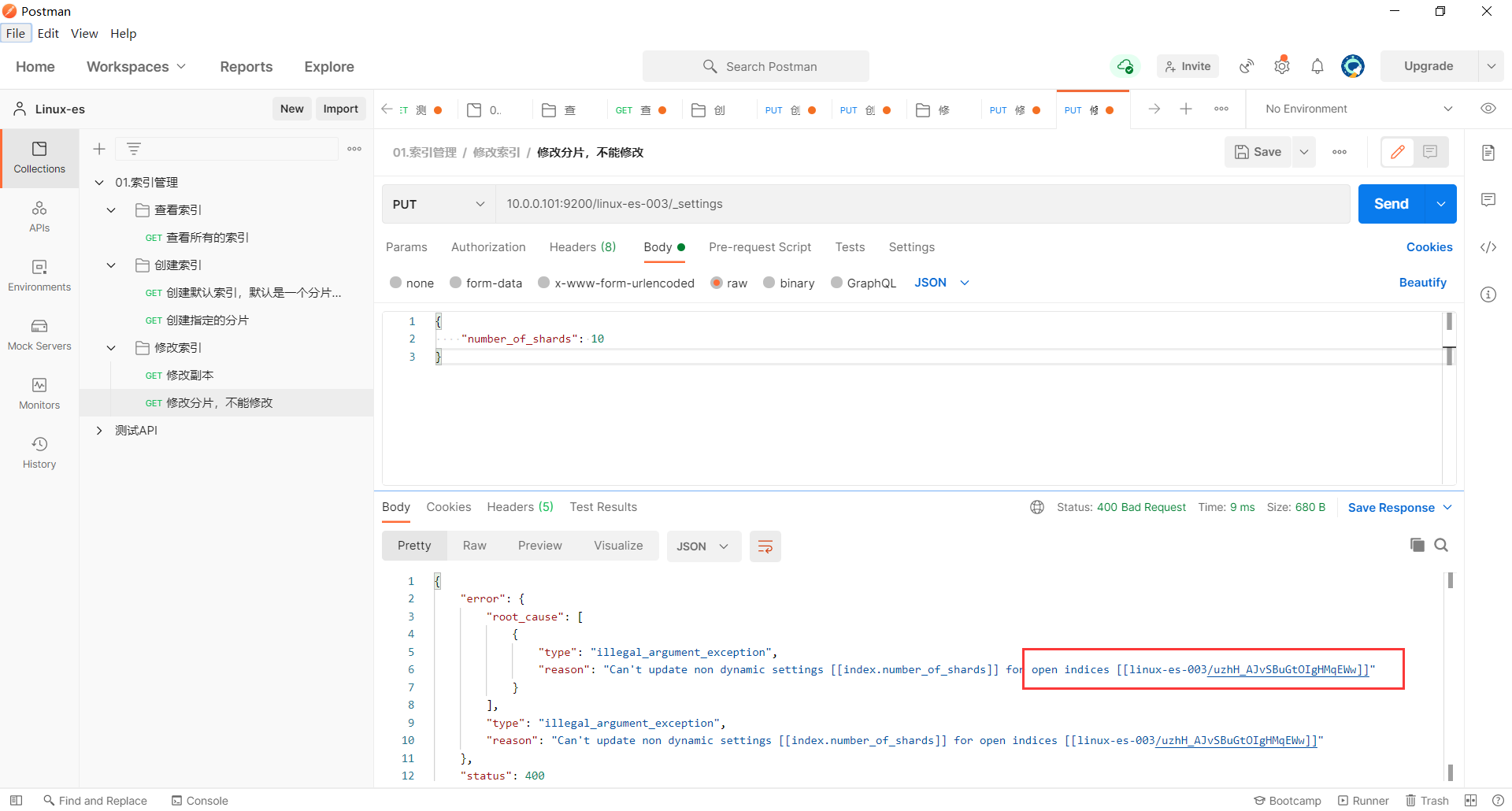1512x811 pixels.
Task: Expand the 测试API collection
Action: tap(99, 431)
